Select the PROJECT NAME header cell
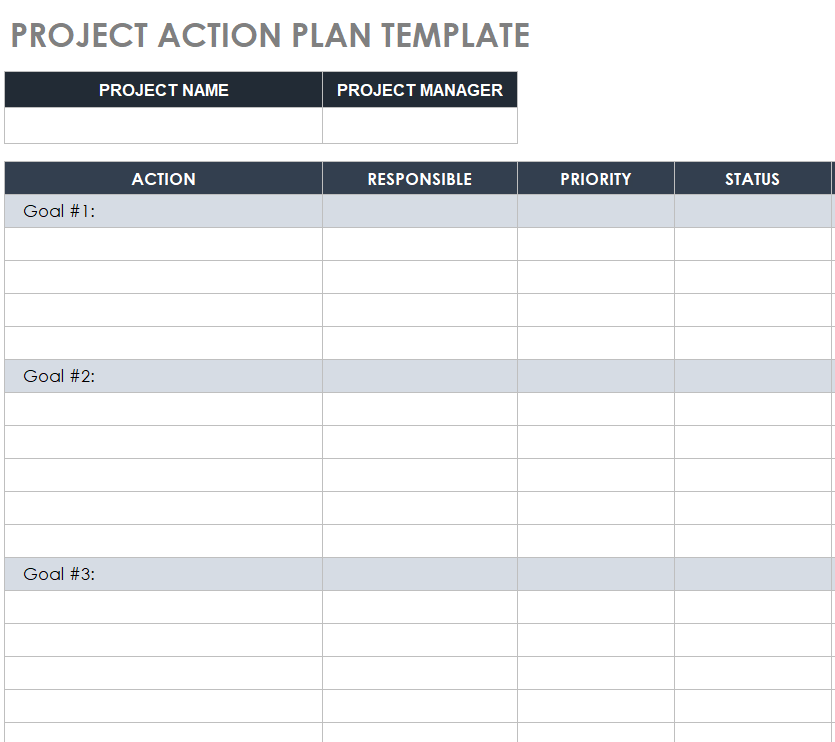 point(163,90)
